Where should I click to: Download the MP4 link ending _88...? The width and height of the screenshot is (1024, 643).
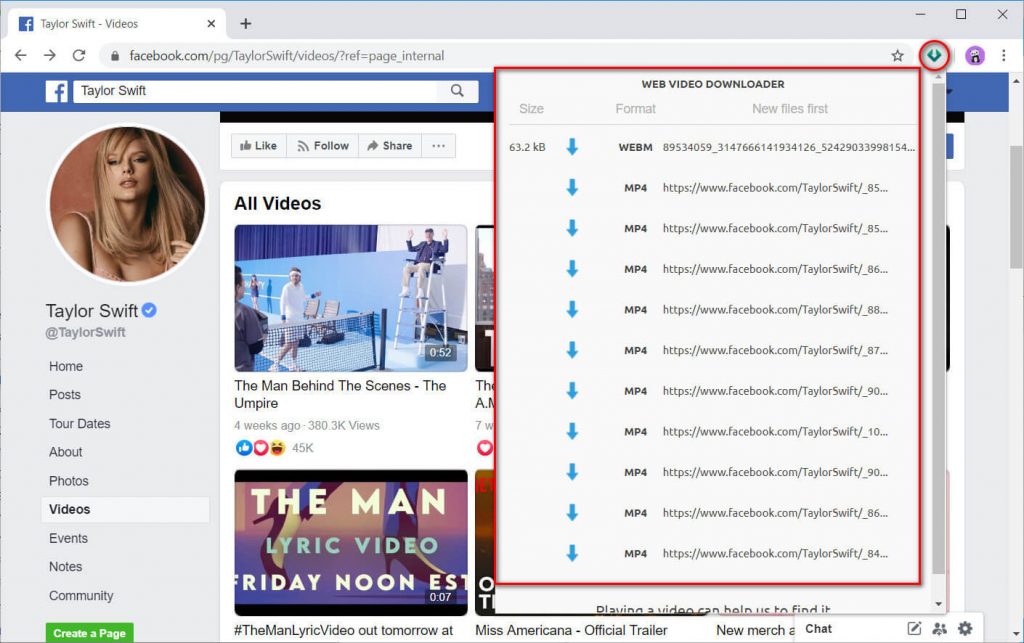pyautogui.click(x=572, y=309)
